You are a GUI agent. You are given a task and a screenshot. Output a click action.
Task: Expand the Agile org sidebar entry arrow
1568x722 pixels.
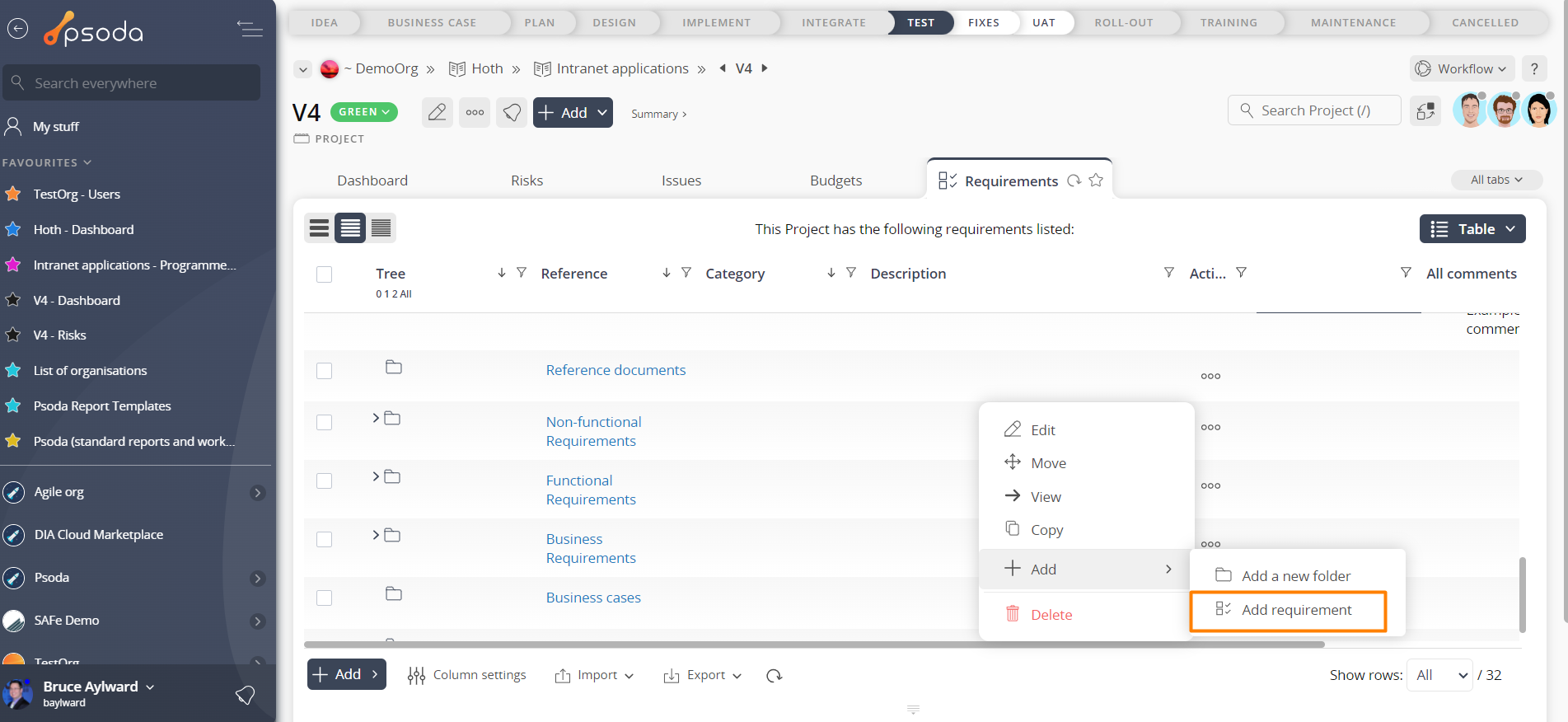pos(257,493)
